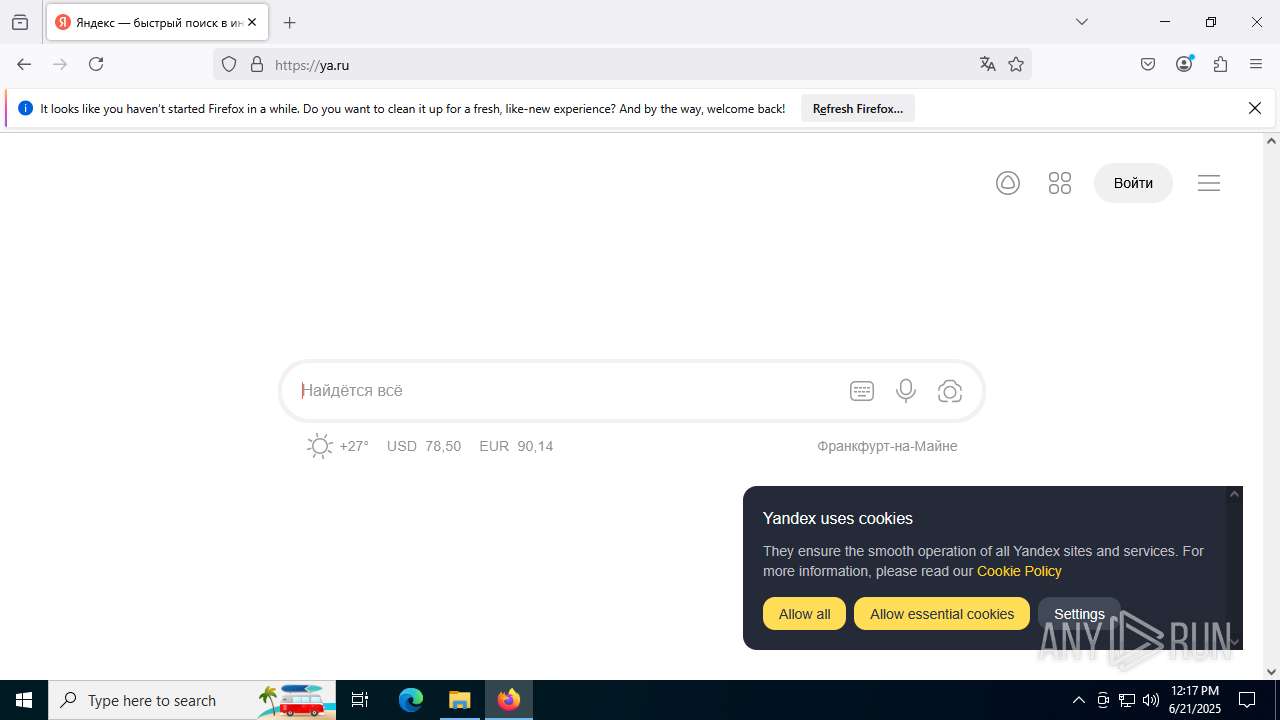This screenshot has height=720, width=1280.
Task: Open the Yandex services grid icon
Action: pyautogui.click(x=1060, y=183)
